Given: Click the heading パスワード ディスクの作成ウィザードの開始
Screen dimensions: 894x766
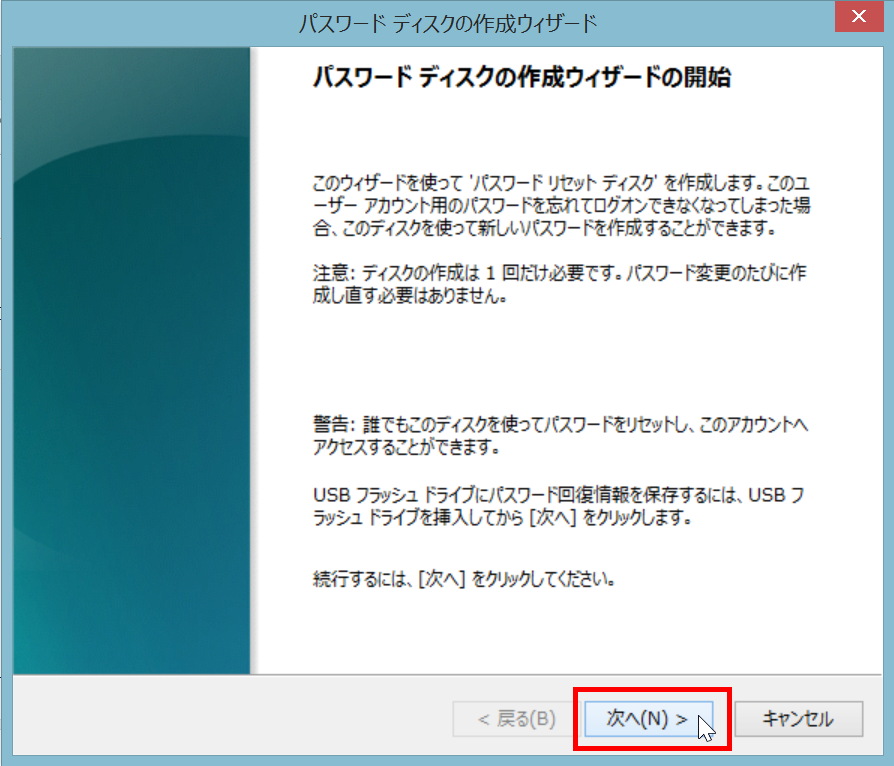Looking at the screenshot, I should pyautogui.click(x=522, y=76).
